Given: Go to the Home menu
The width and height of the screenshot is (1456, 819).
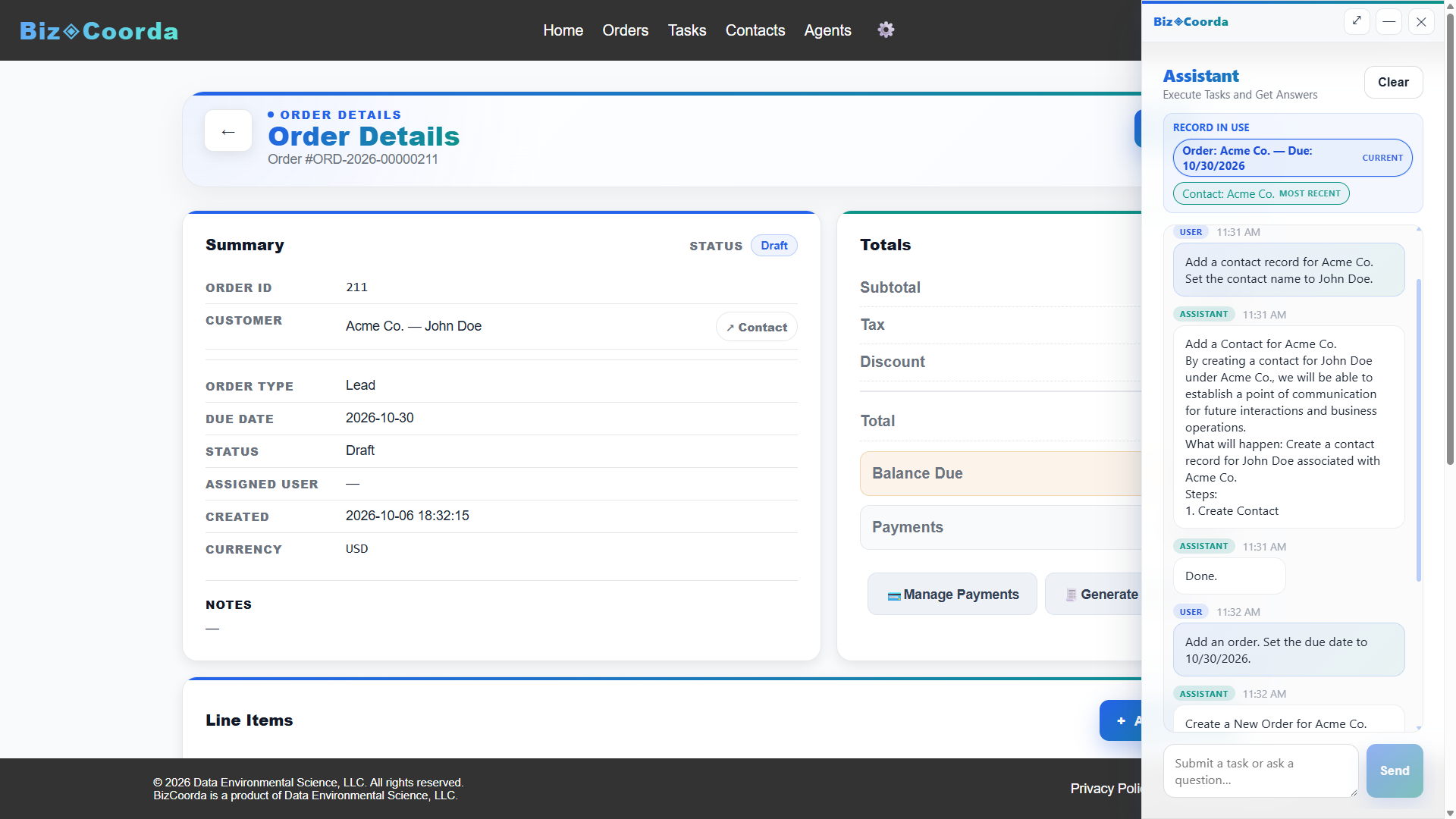Looking at the screenshot, I should point(563,30).
